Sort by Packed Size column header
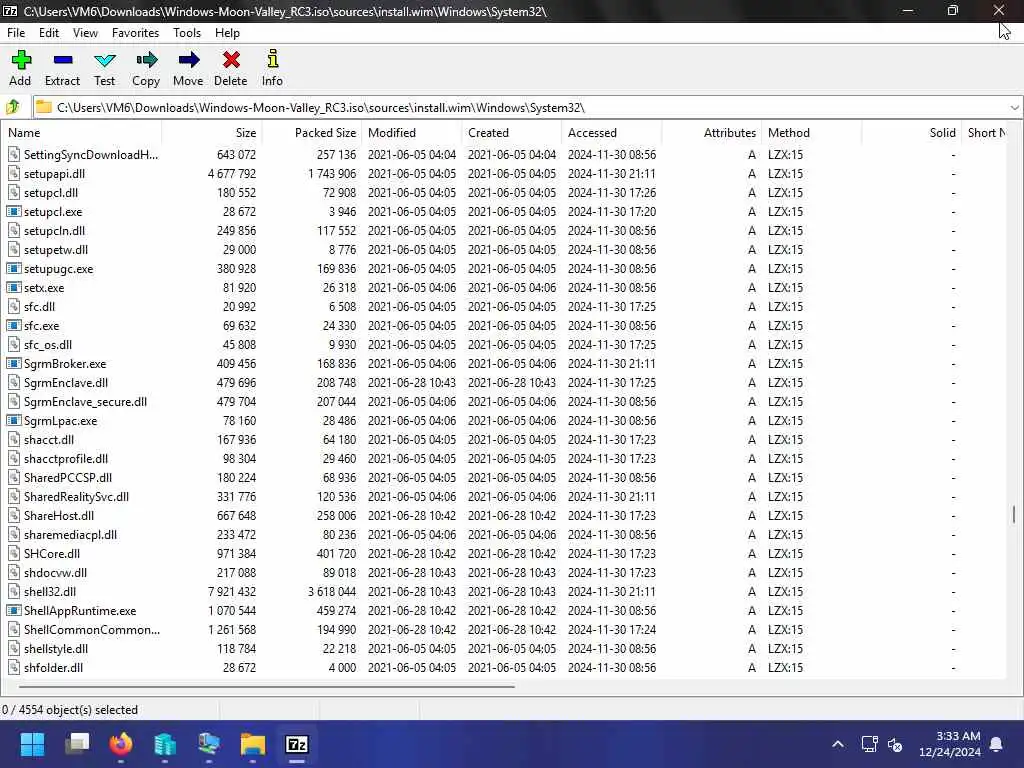This screenshot has height=768, width=1024. [x=312, y=133]
